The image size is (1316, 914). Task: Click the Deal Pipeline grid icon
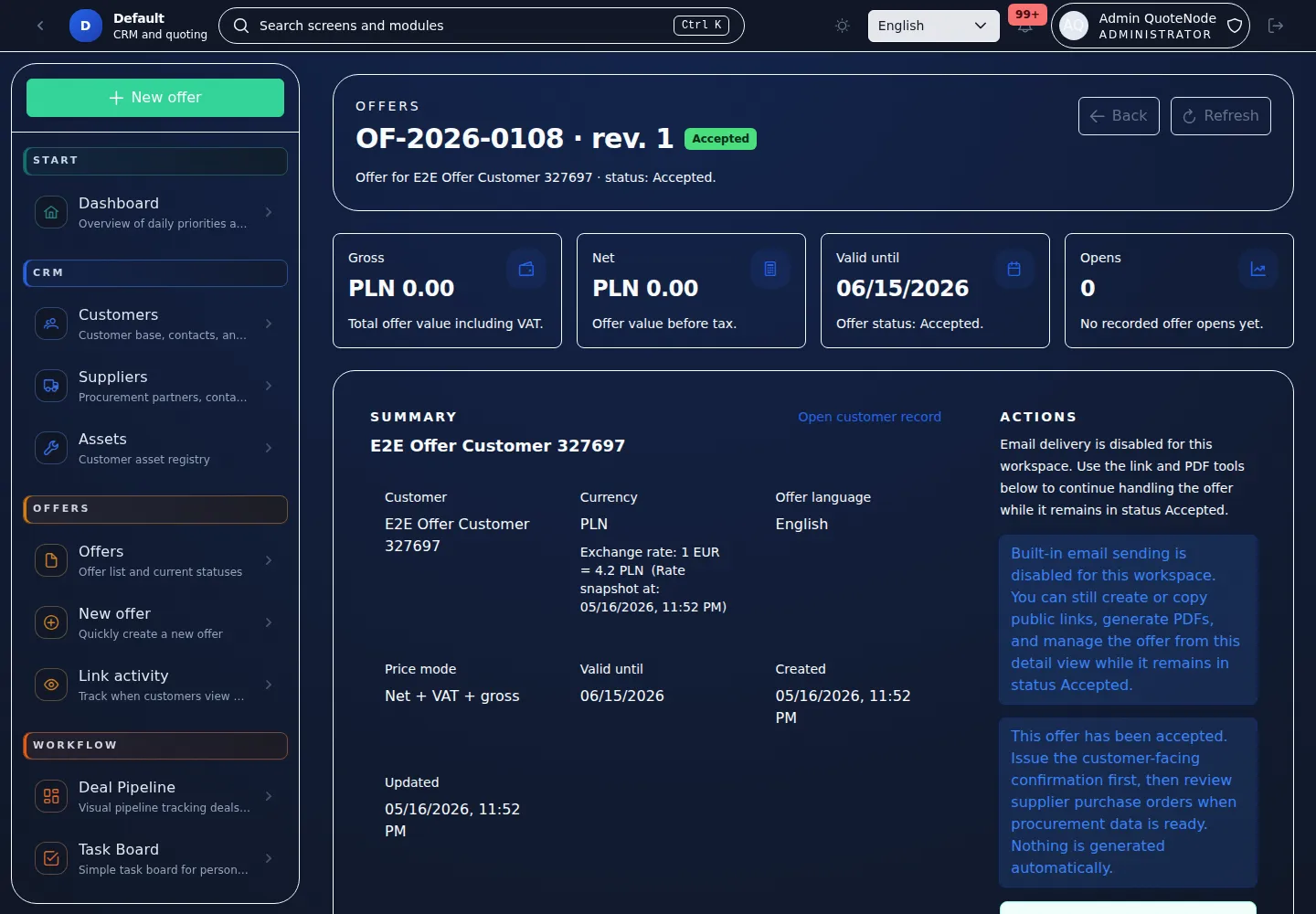tap(51, 796)
